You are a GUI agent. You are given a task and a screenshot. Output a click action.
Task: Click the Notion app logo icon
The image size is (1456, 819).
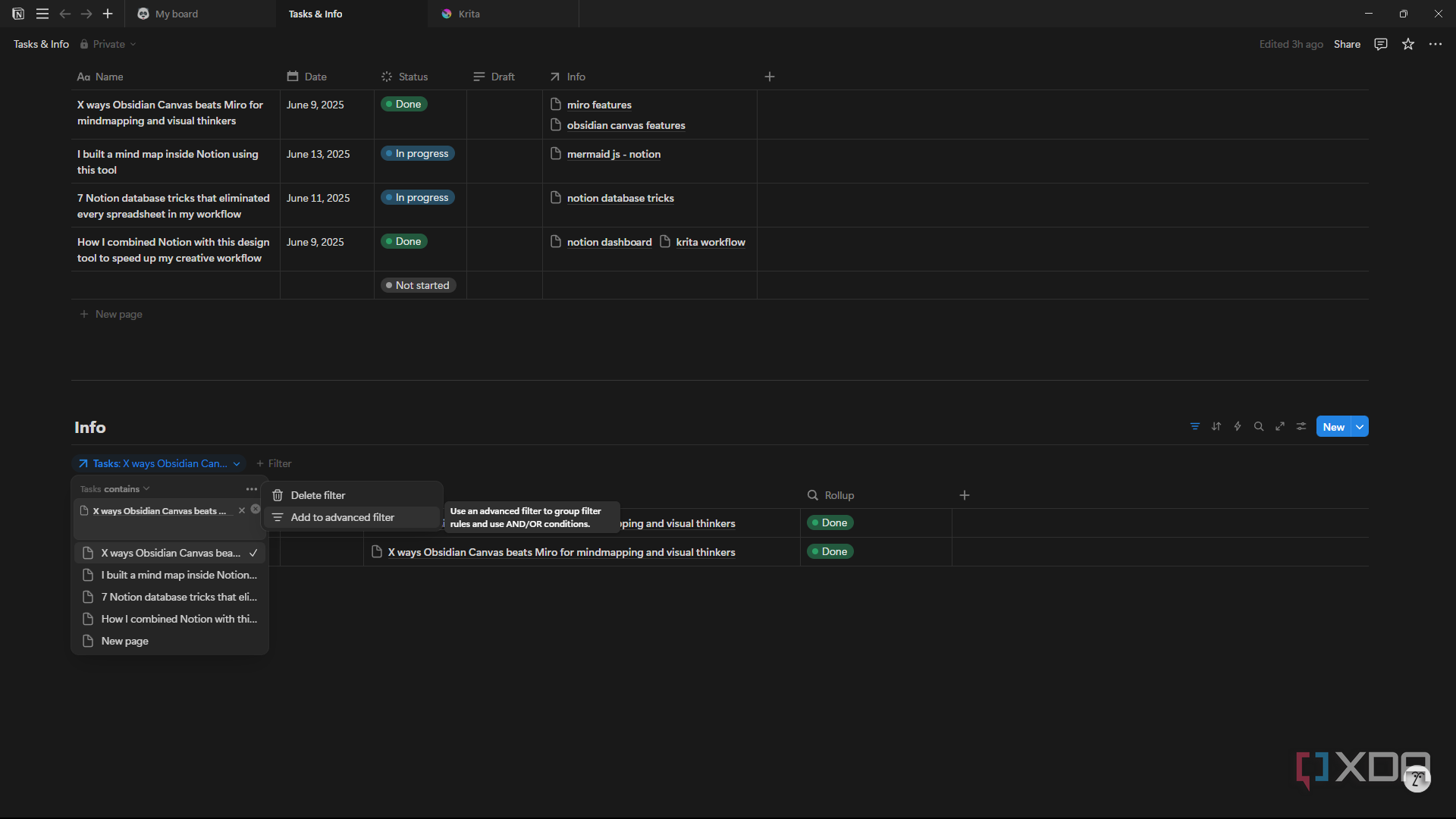coord(18,14)
